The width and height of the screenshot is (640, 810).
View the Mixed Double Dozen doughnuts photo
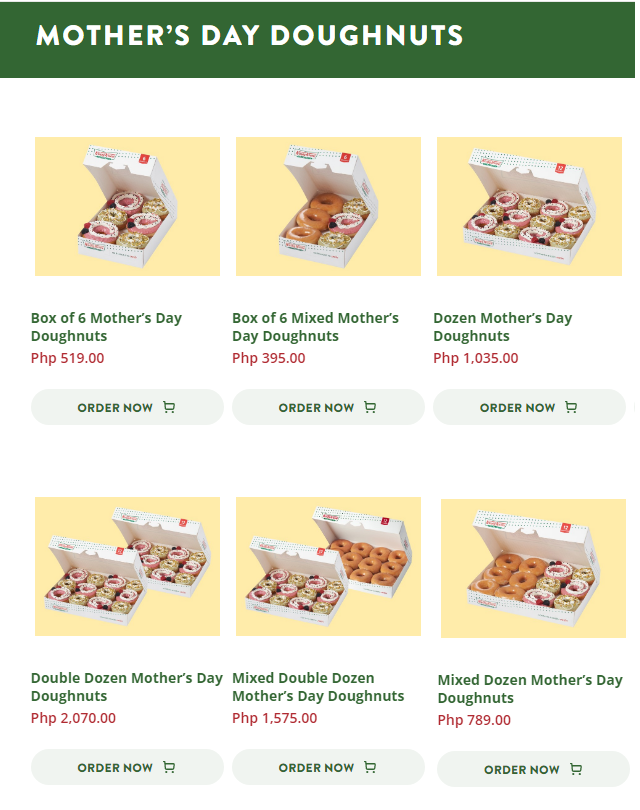(328, 566)
